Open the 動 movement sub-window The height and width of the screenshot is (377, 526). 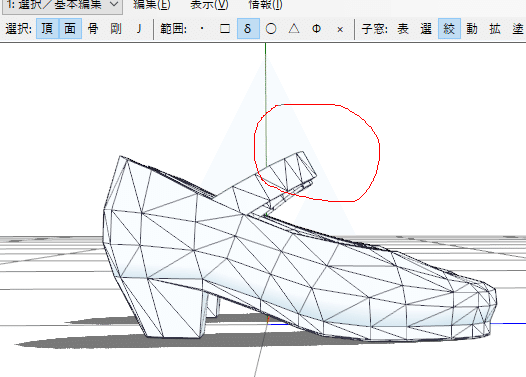click(x=472, y=29)
